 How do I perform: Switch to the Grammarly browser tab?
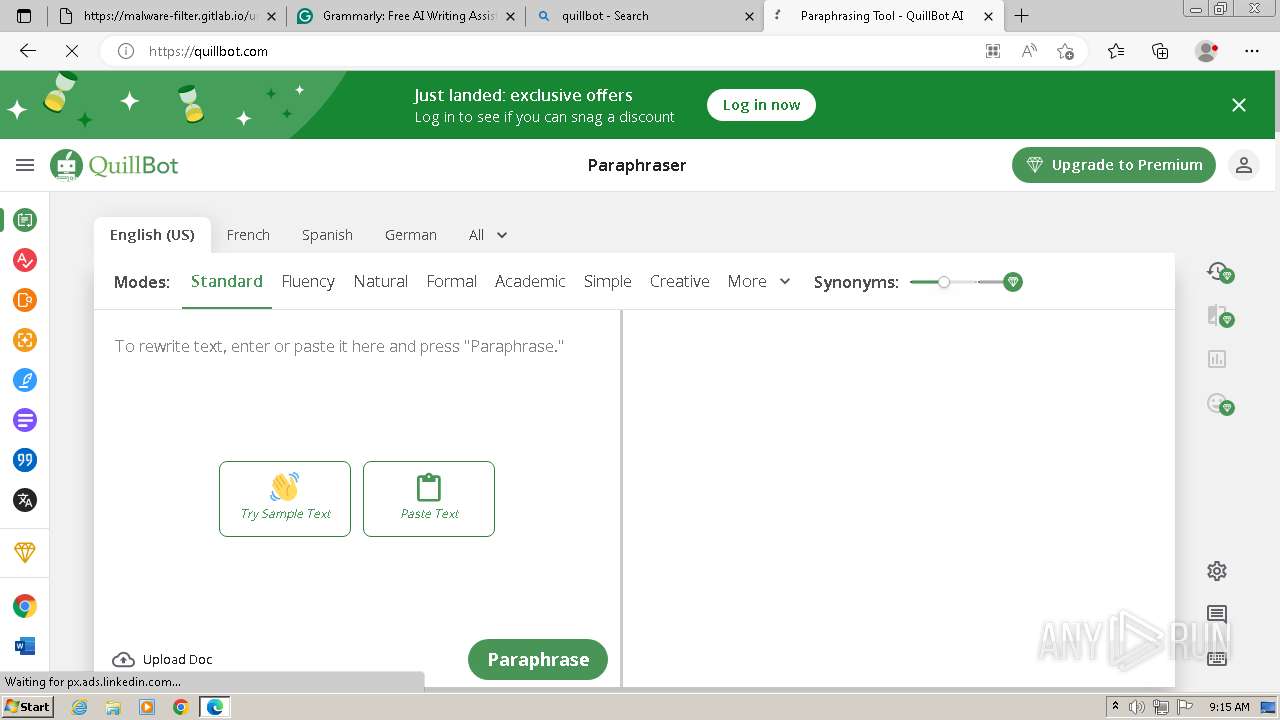406,16
